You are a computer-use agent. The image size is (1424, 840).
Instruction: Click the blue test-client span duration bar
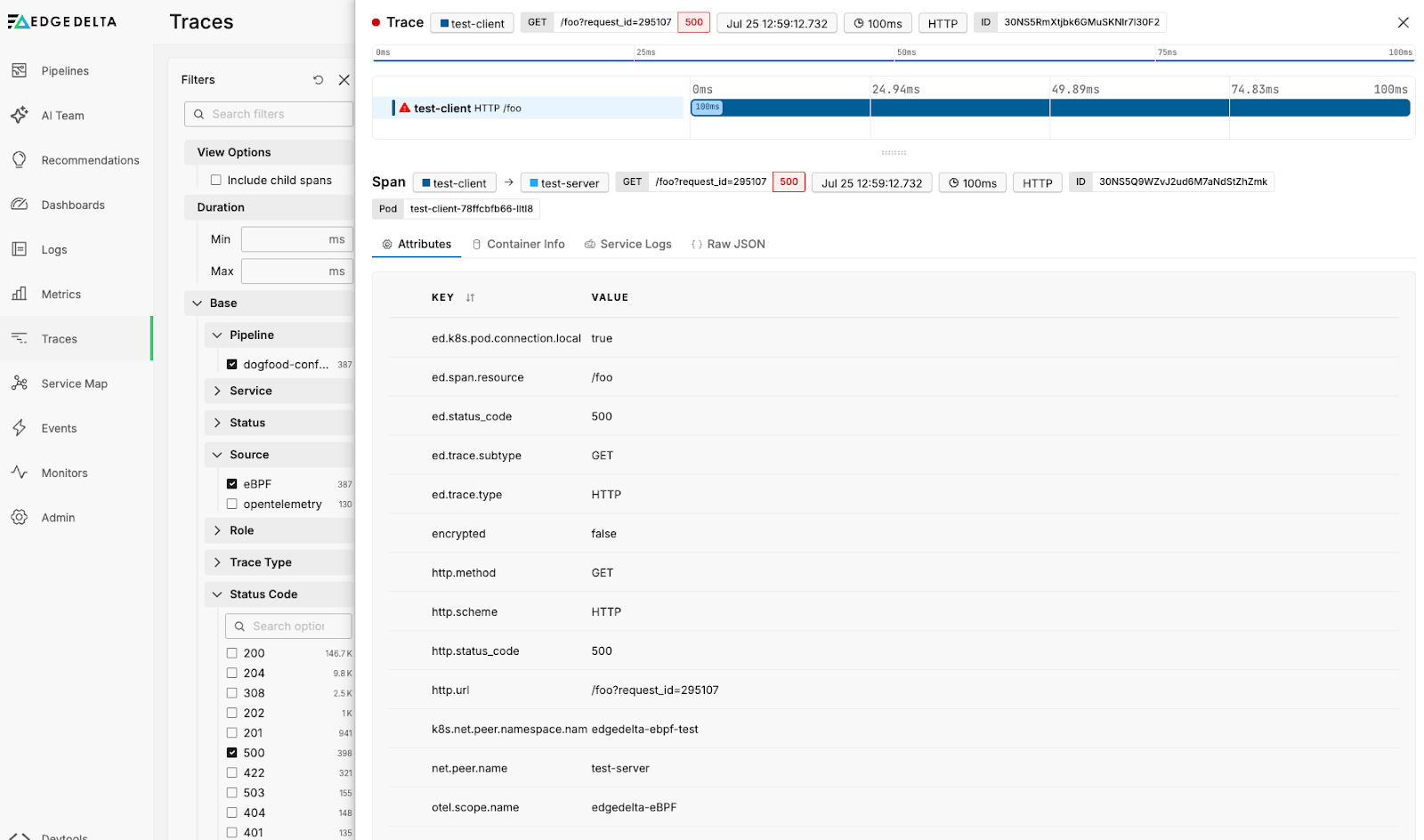click(x=1050, y=108)
